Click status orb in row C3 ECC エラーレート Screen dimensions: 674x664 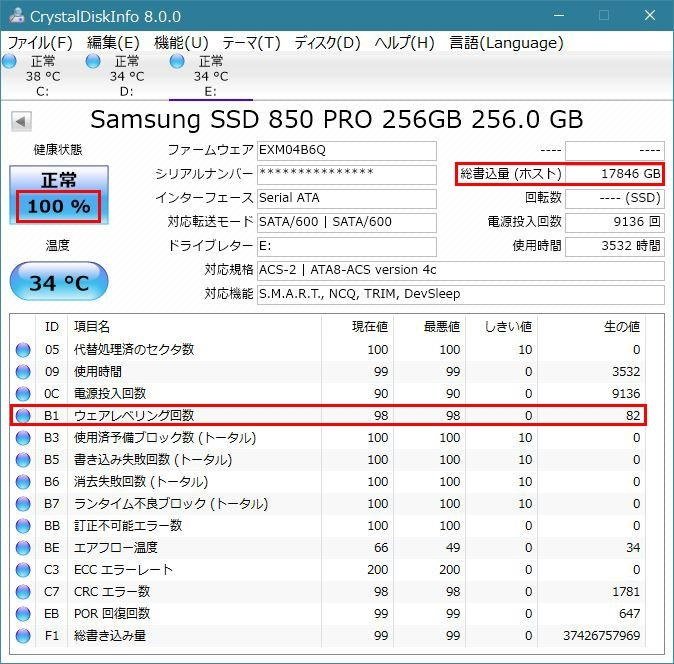(x=23, y=570)
